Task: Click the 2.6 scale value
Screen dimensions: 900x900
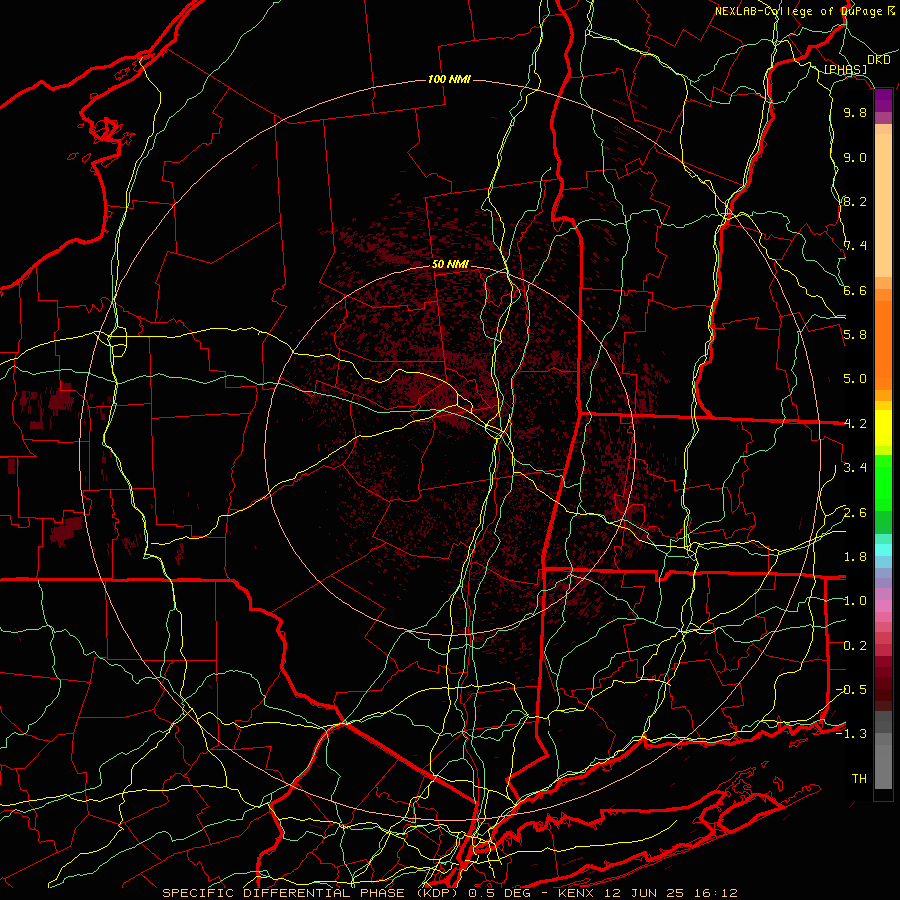Action: pos(855,513)
